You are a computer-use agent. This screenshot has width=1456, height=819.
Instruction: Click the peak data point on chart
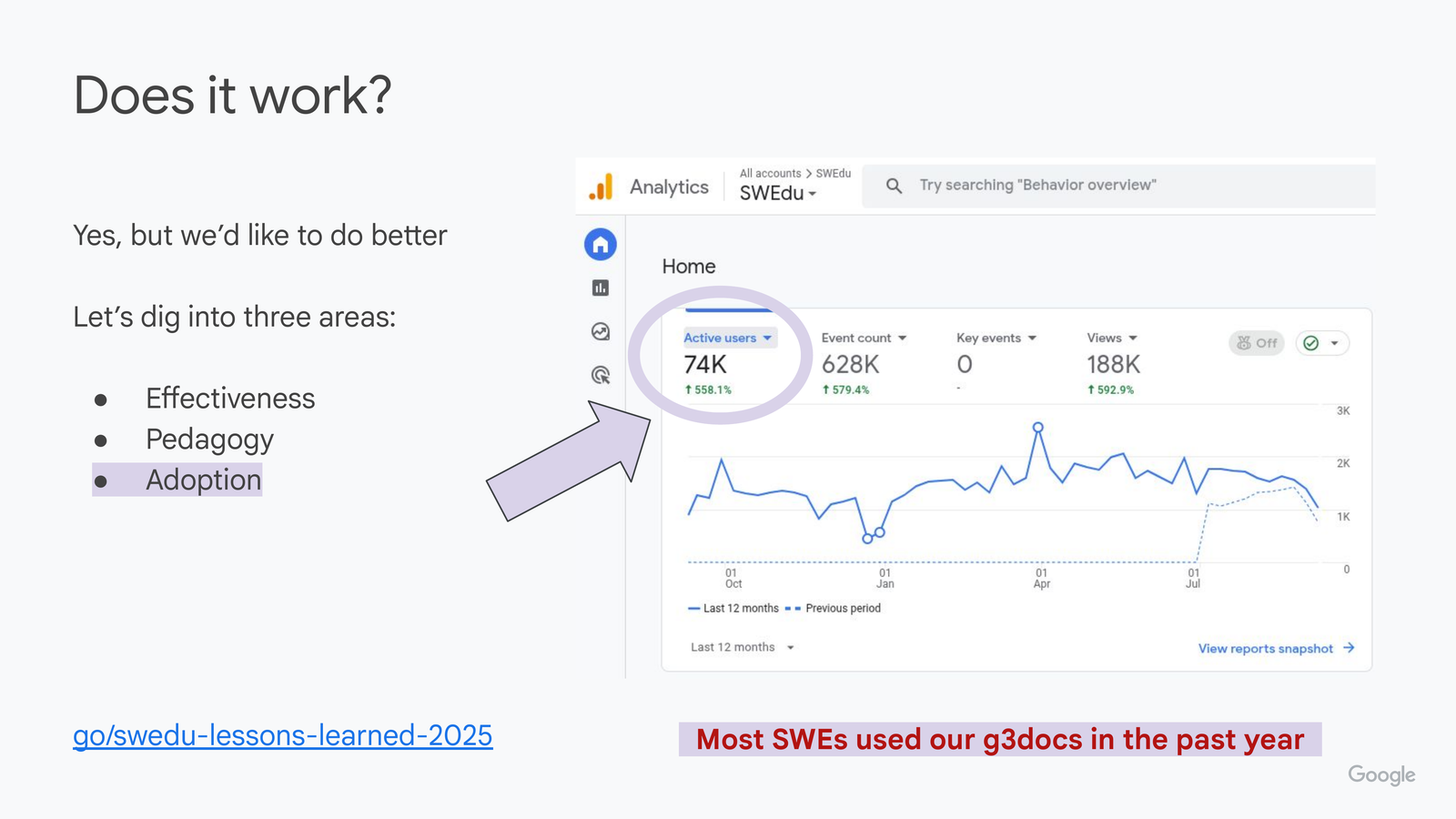coord(1037,427)
